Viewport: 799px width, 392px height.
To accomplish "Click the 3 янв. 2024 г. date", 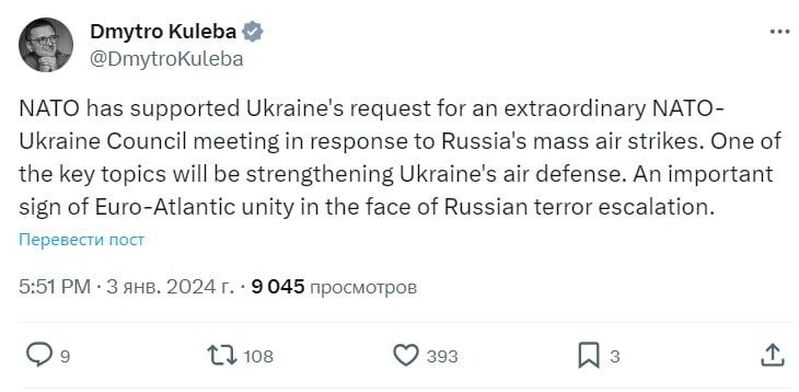I will point(170,288).
